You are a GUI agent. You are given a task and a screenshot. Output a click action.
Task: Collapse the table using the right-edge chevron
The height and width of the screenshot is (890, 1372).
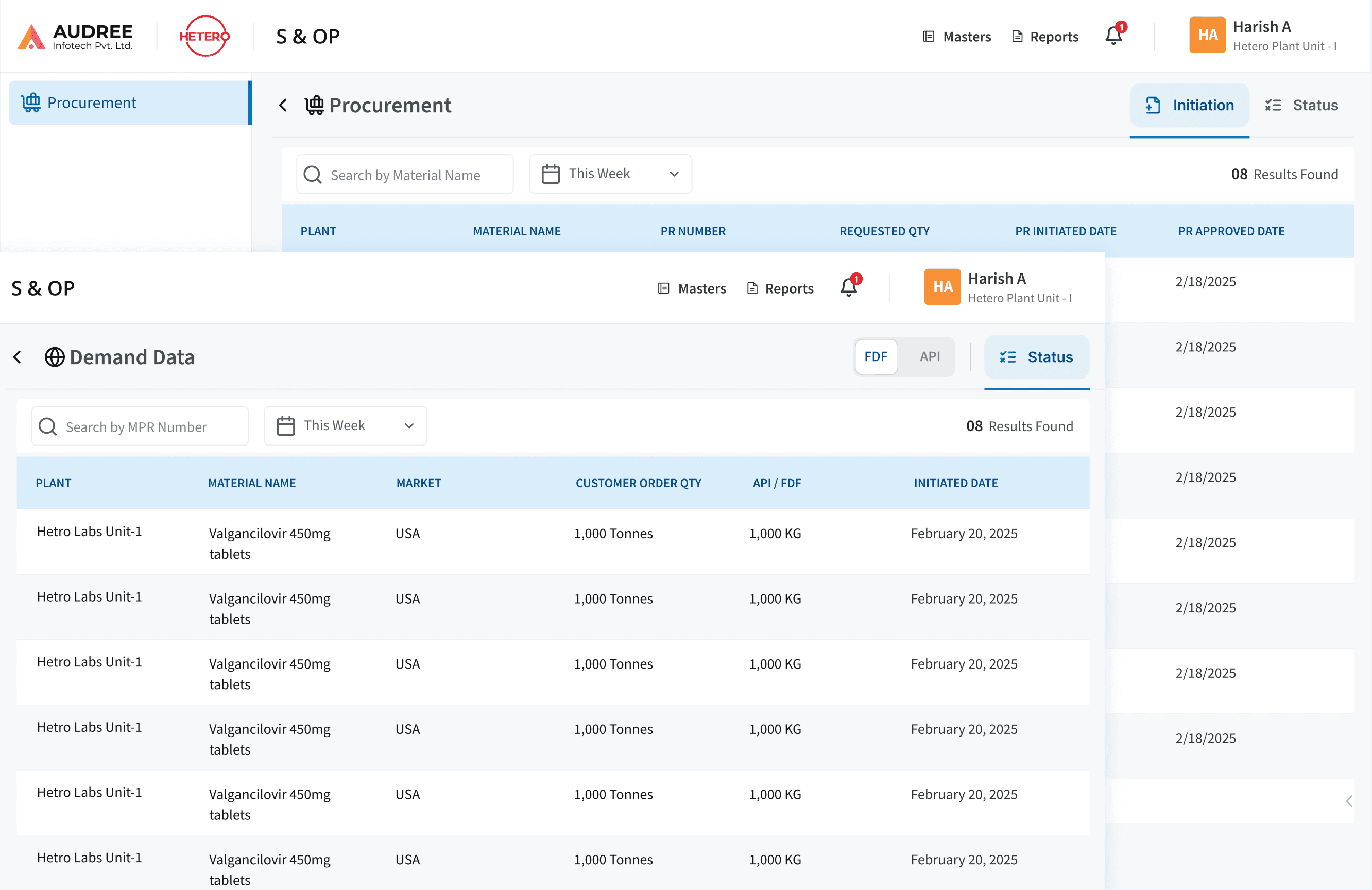(1349, 801)
